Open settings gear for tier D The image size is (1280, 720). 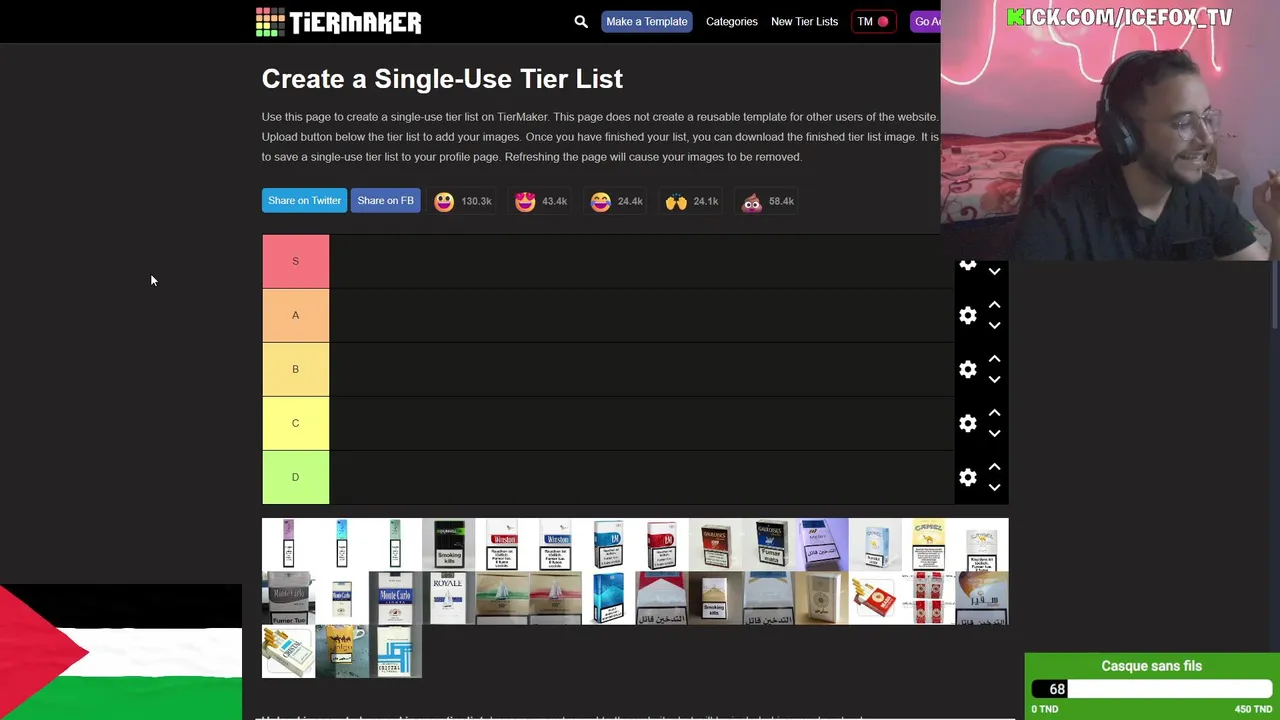click(968, 477)
